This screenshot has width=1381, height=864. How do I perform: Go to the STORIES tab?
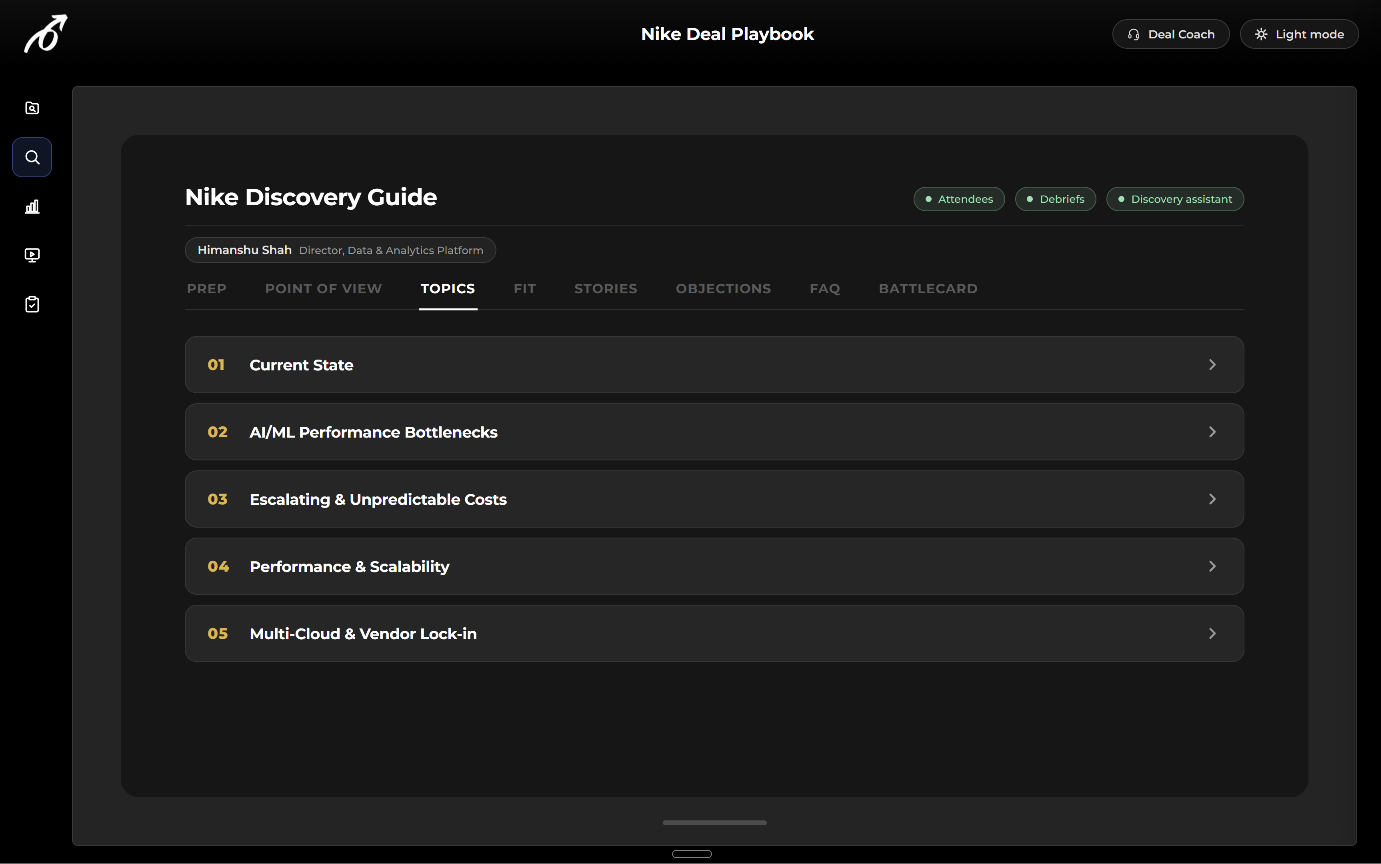click(x=606, y=288)
